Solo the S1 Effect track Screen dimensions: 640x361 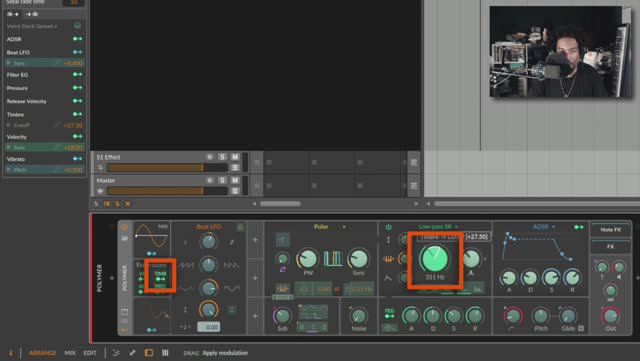(x=222, y=157)
